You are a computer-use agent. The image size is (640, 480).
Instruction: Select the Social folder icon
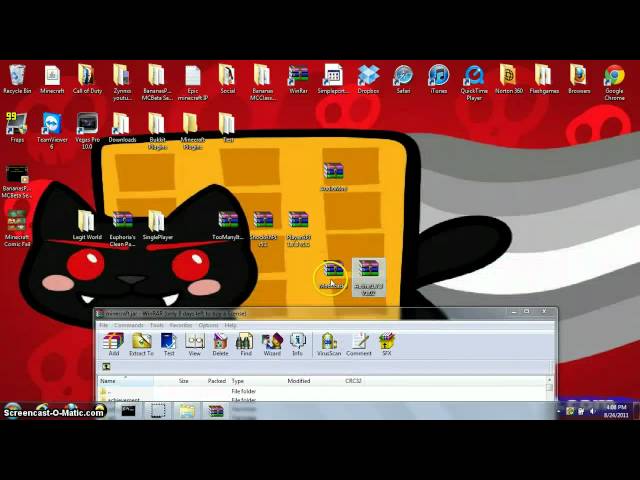point(227,80)
